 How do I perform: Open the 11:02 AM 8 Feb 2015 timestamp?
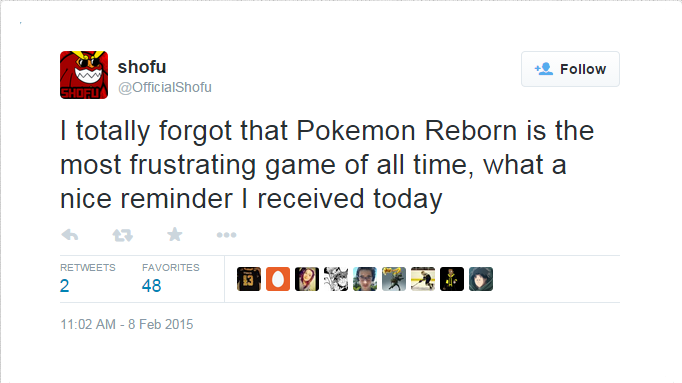(x=127, y=324)
